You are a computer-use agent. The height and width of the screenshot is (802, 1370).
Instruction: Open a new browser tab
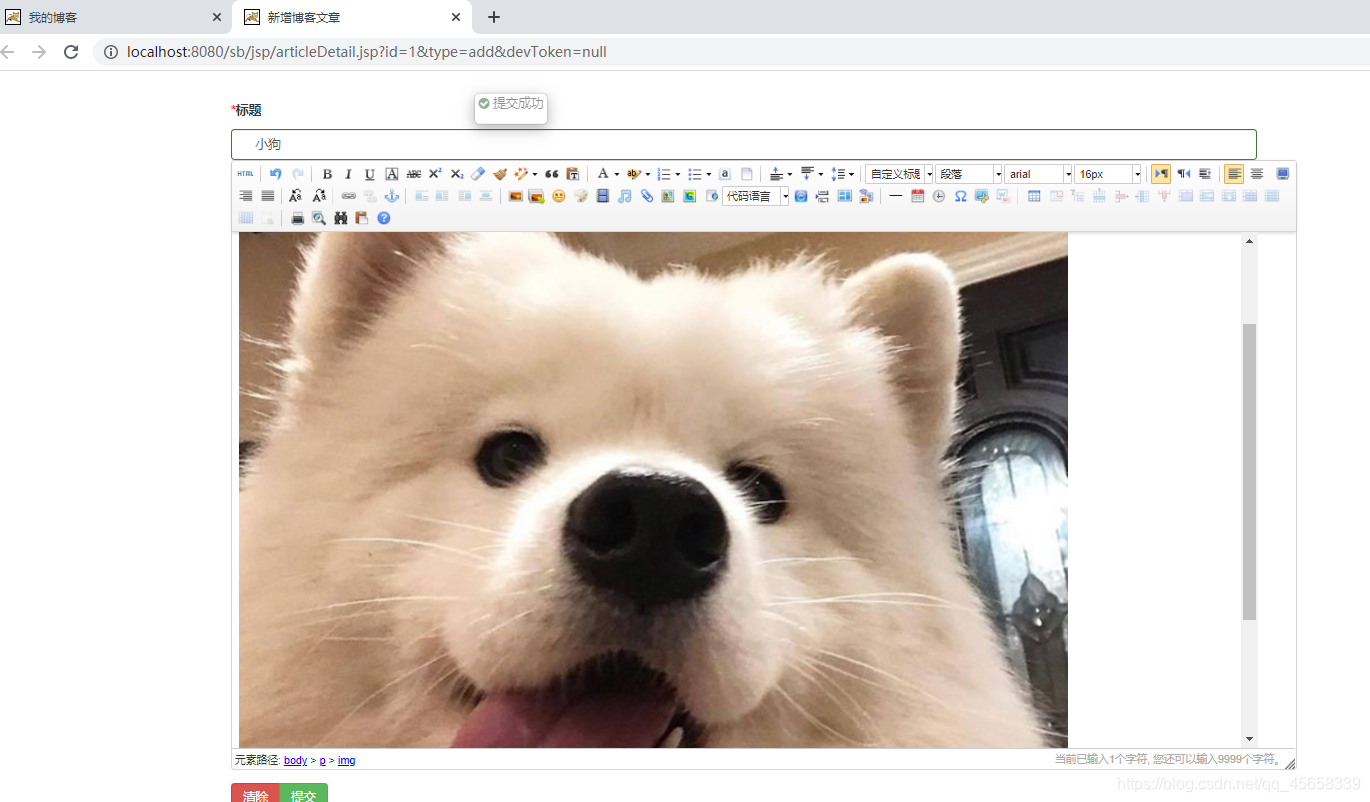493,17
